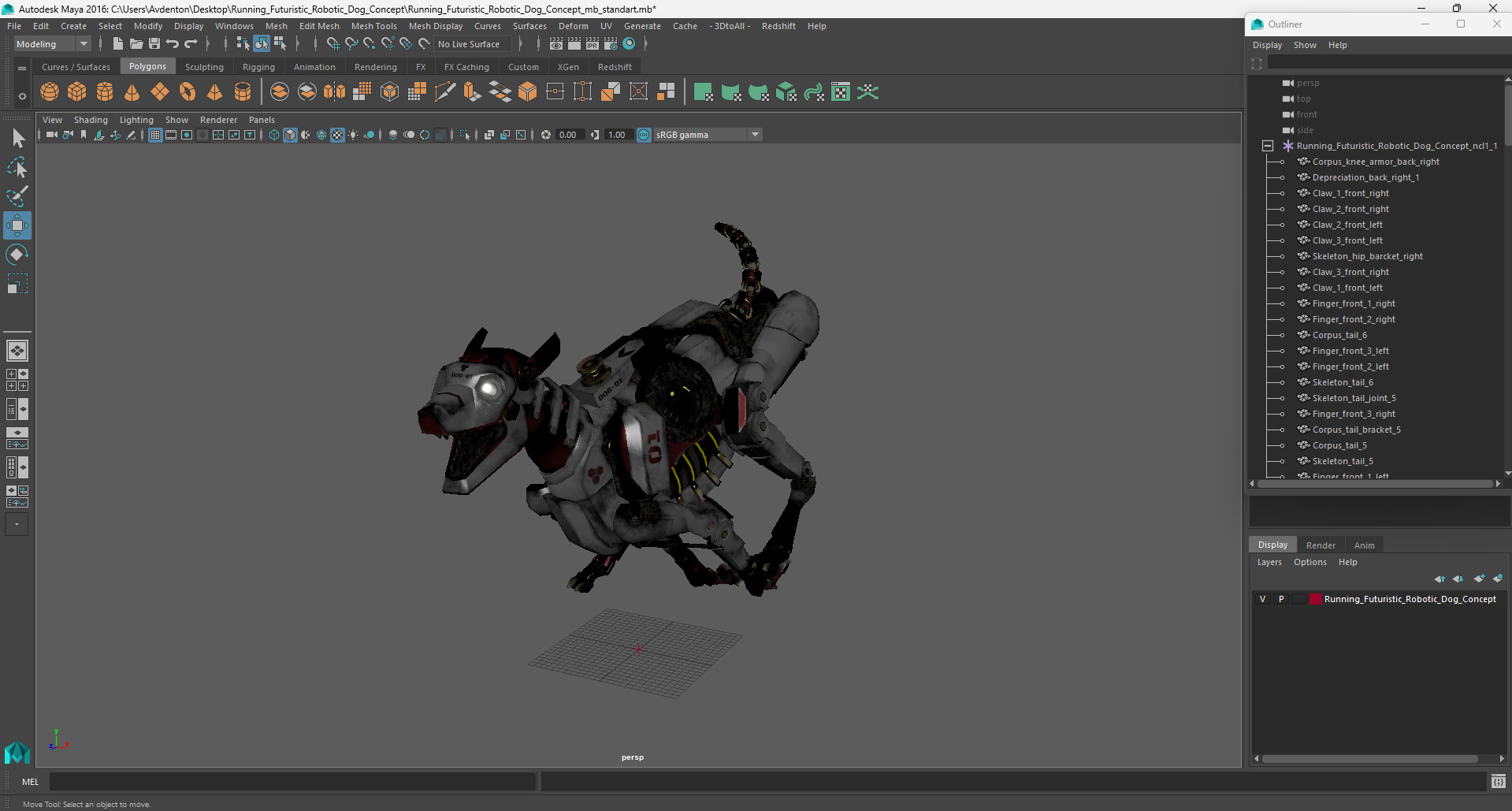Toggle isolate select in viewport toolbar

[x=465, y=135]
